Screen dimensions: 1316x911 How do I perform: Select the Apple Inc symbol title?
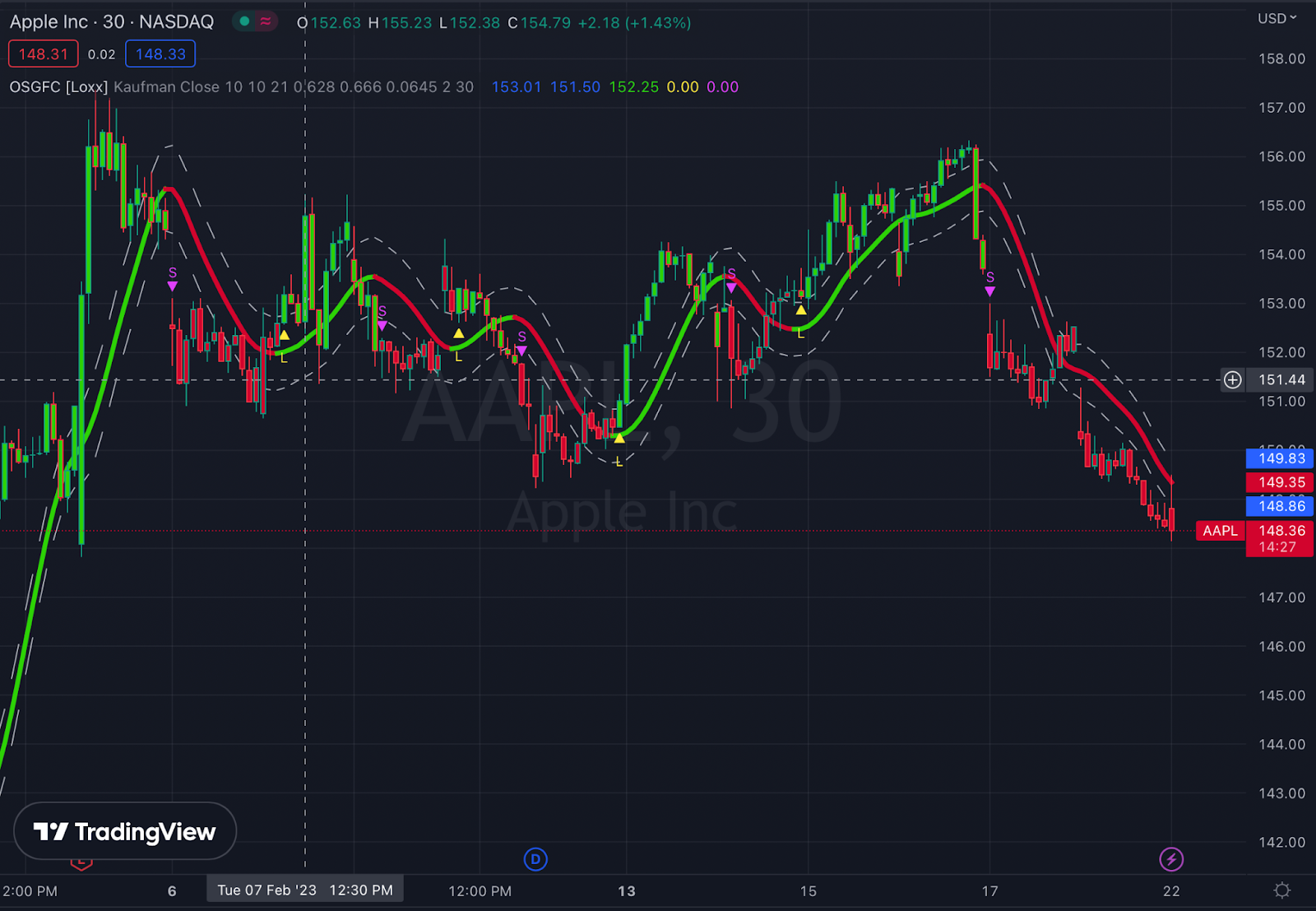click(48, 22)
